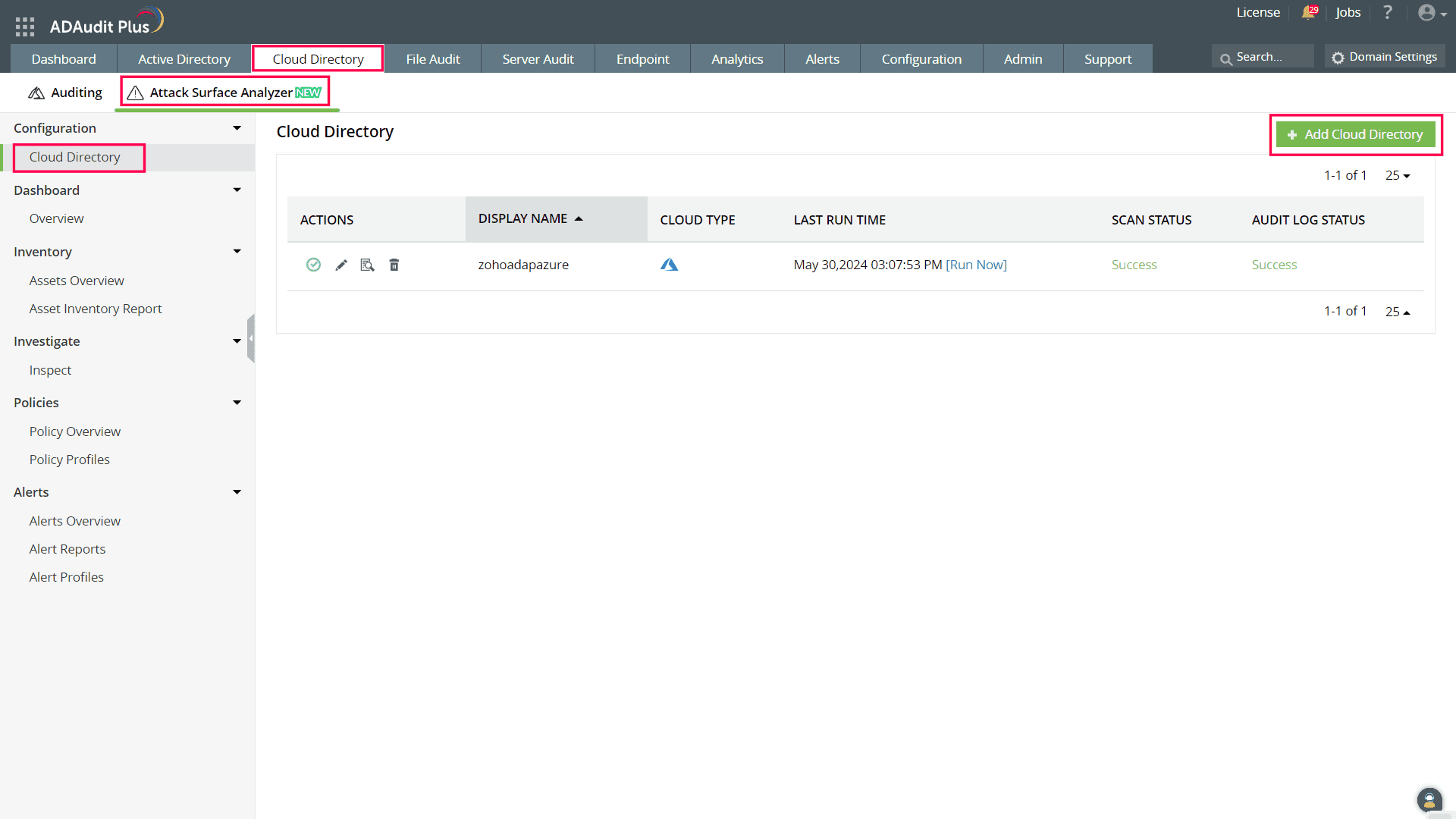Edit zohoadapazure using the pencil icon
This screenshot has width=1456, height=819.
(x=341, y=265)
